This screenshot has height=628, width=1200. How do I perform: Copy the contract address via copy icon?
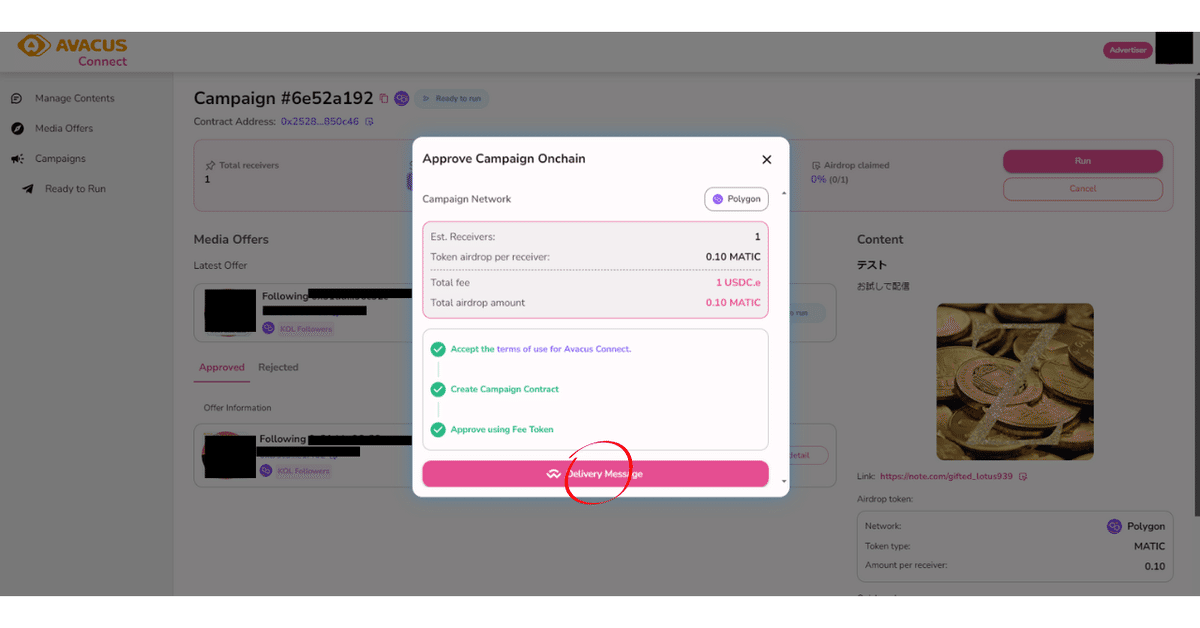tap(369, 122)
